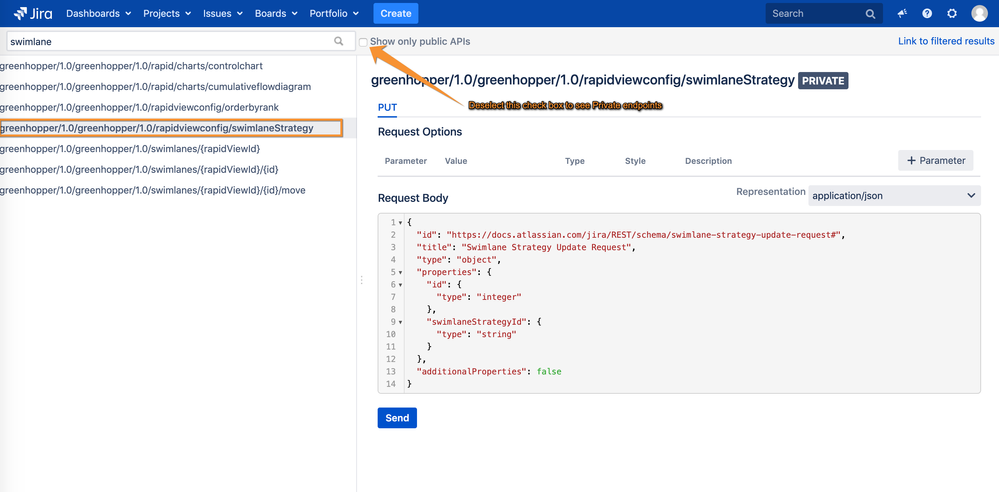Viewport: 999px width, 492px height.
Task: Click the Representation label
Action: coord(771,192)
